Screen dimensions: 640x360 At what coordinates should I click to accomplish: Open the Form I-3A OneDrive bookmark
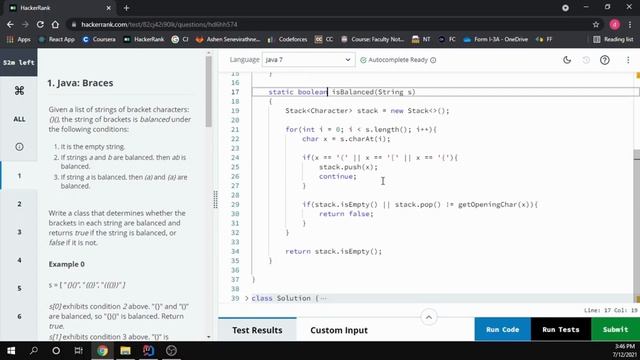[496, 39]
